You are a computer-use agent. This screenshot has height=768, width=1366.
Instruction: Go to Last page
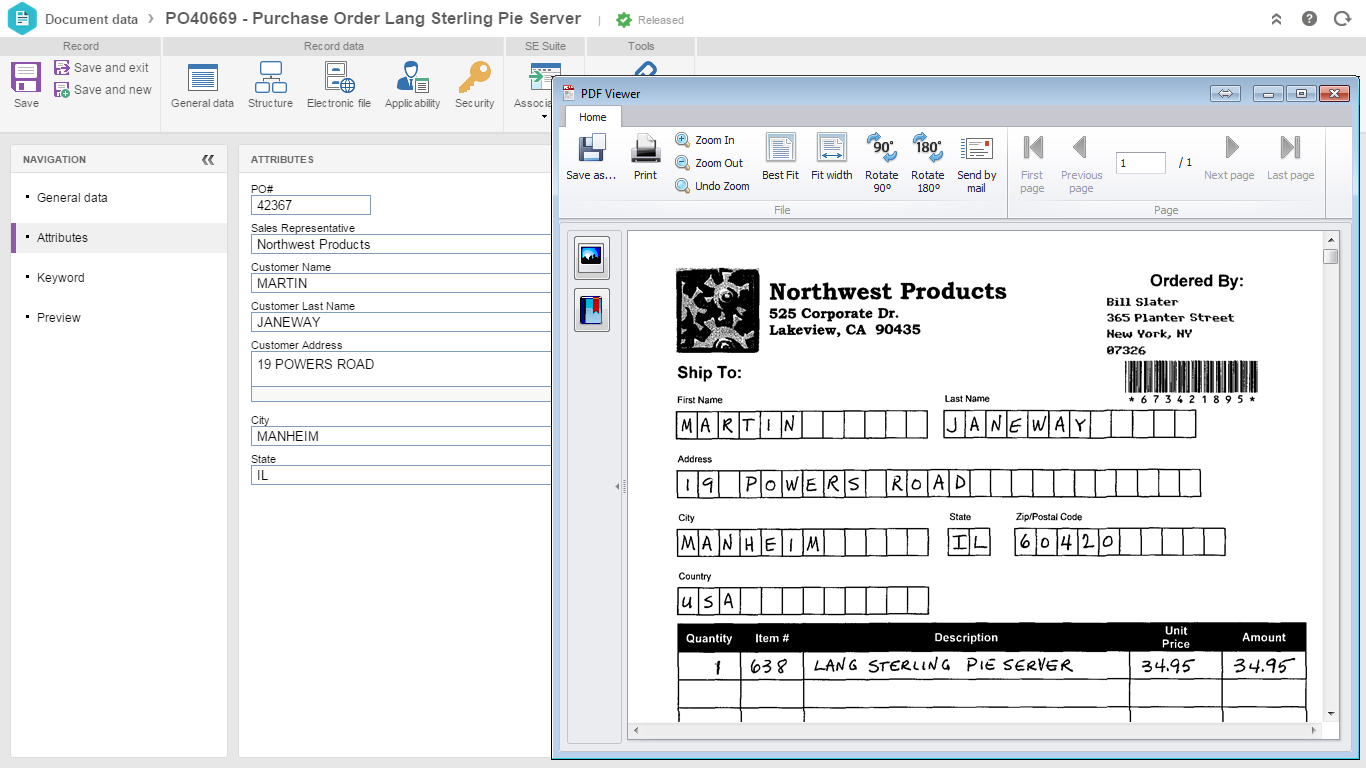coord(1290,158)
